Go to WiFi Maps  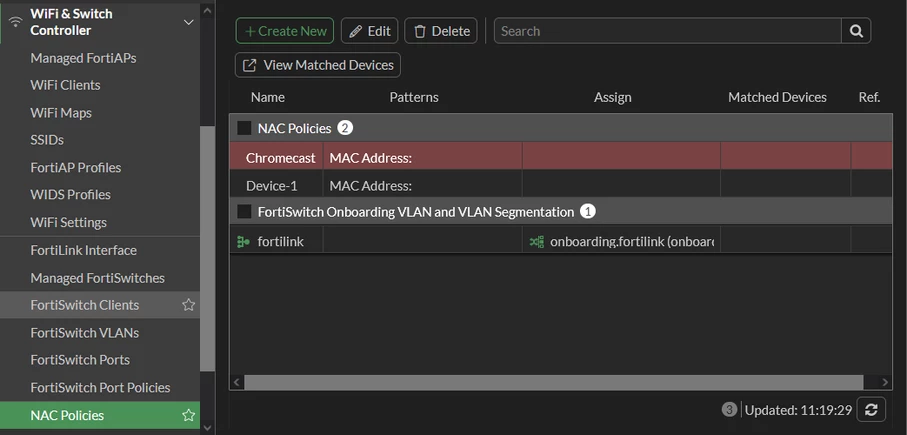(61, 113)
